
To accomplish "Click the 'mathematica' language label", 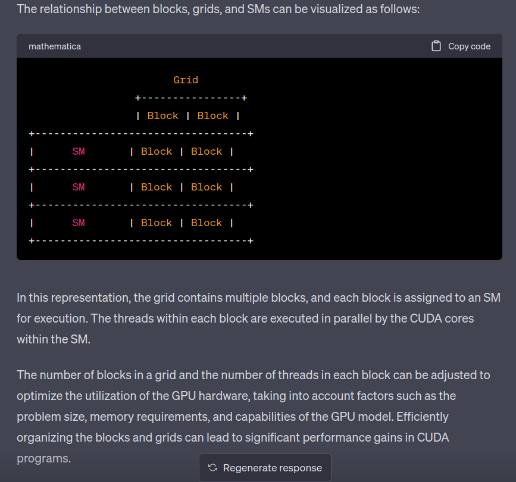I will pos(54,46).
